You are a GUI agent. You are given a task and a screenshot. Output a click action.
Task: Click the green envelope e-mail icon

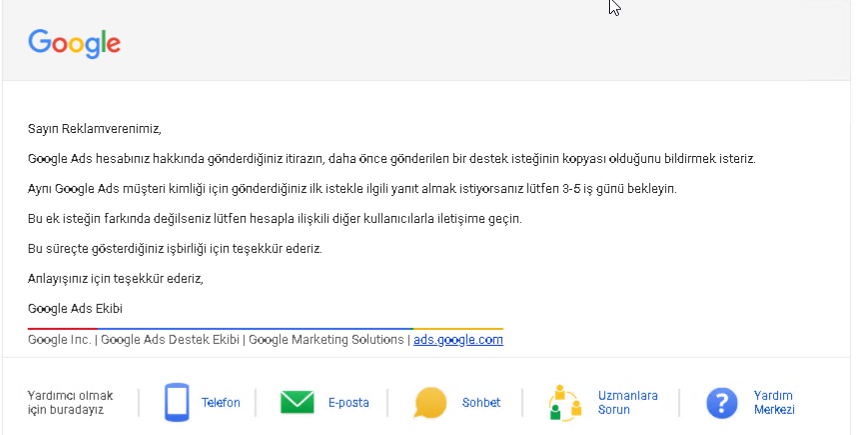[x=297, y=402]
